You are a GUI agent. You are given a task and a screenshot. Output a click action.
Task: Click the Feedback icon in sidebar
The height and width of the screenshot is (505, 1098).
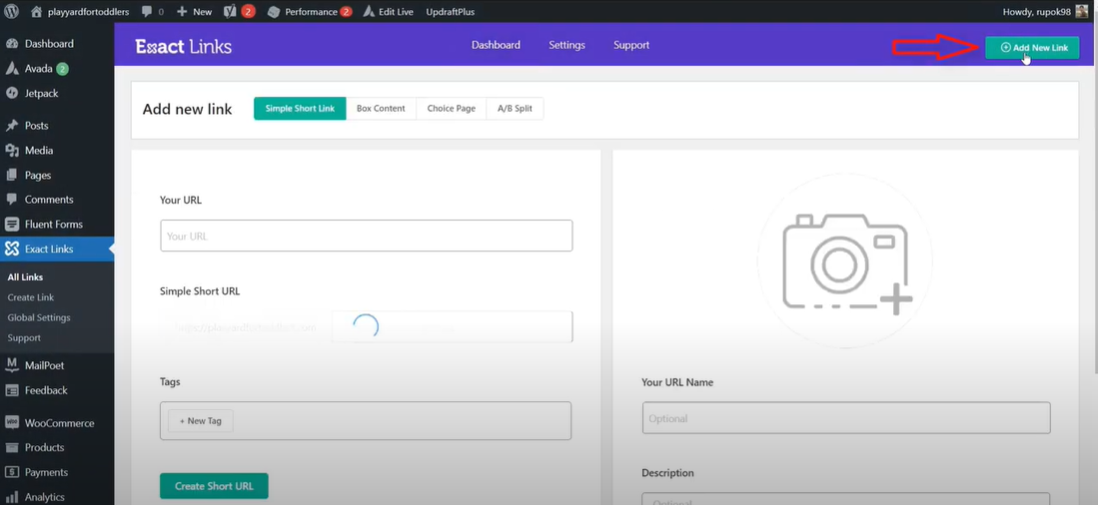click(12, 390)
